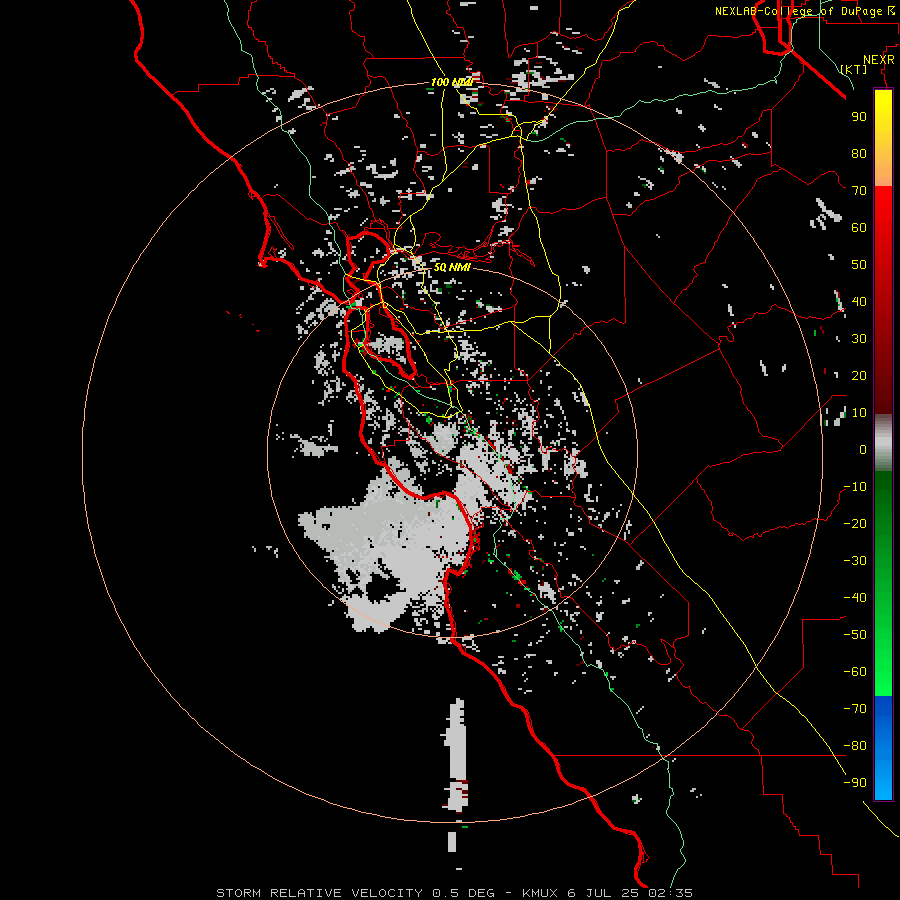Click the -30 scale value
This screenshot has width=900, height=900.
pyautogui.click(x=855, y=561)
